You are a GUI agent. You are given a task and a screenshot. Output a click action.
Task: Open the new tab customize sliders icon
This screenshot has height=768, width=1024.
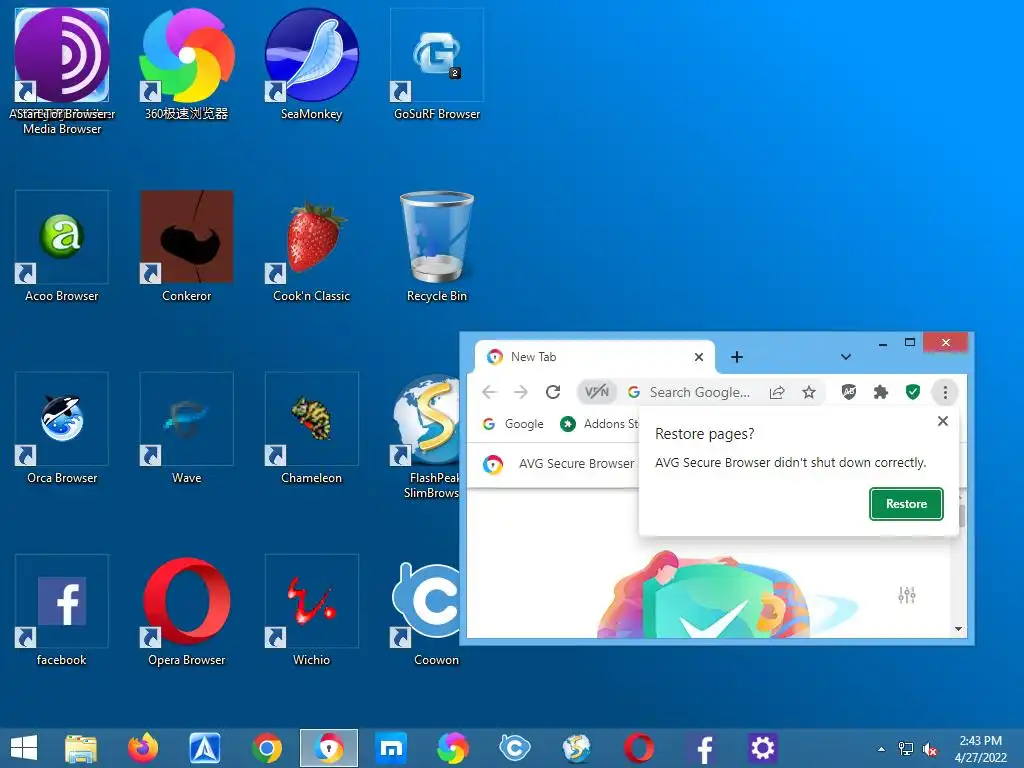[x=906, y=595]
